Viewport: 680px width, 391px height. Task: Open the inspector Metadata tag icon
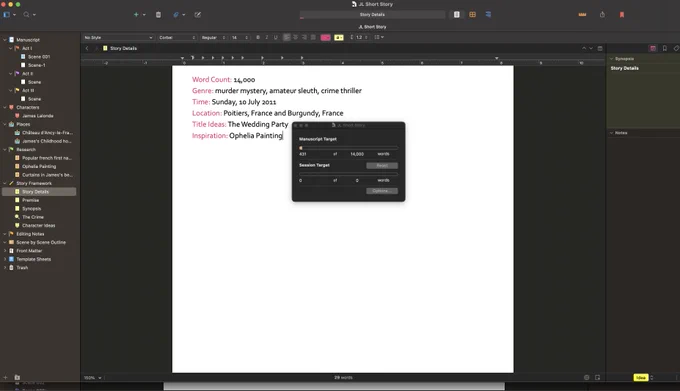pos(676,49)
